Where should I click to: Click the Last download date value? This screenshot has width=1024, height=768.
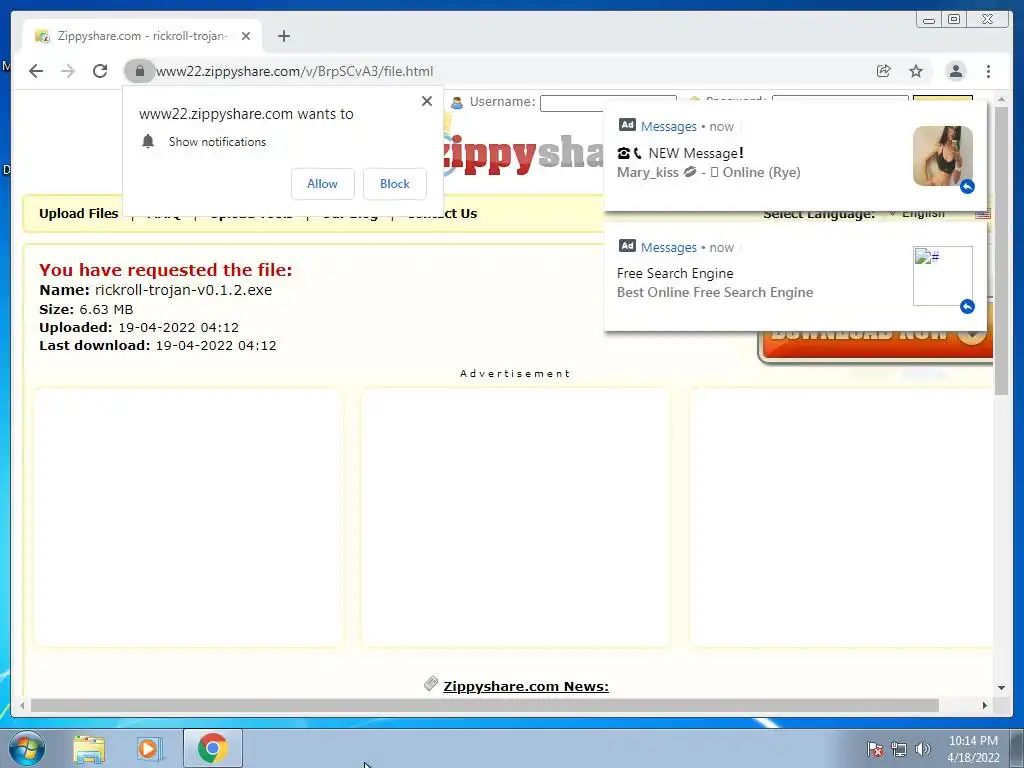coord(216,345)
